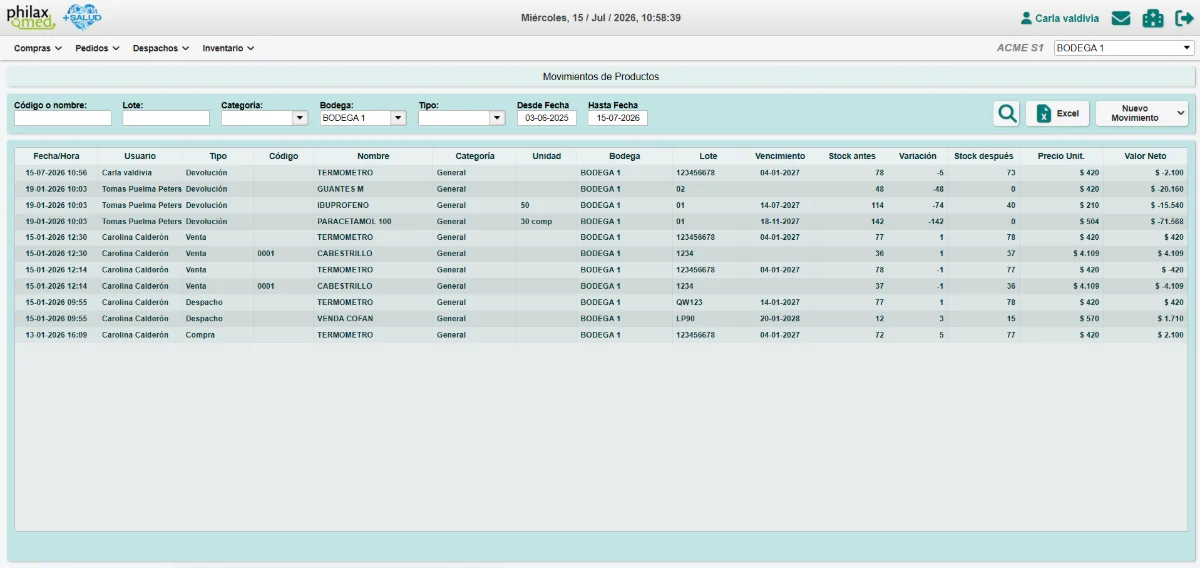Image resolution: width=1200 pixels, height=568 pixels.
Task: Click the Precio Unit. column header
Action: (x=1061, y=156)
